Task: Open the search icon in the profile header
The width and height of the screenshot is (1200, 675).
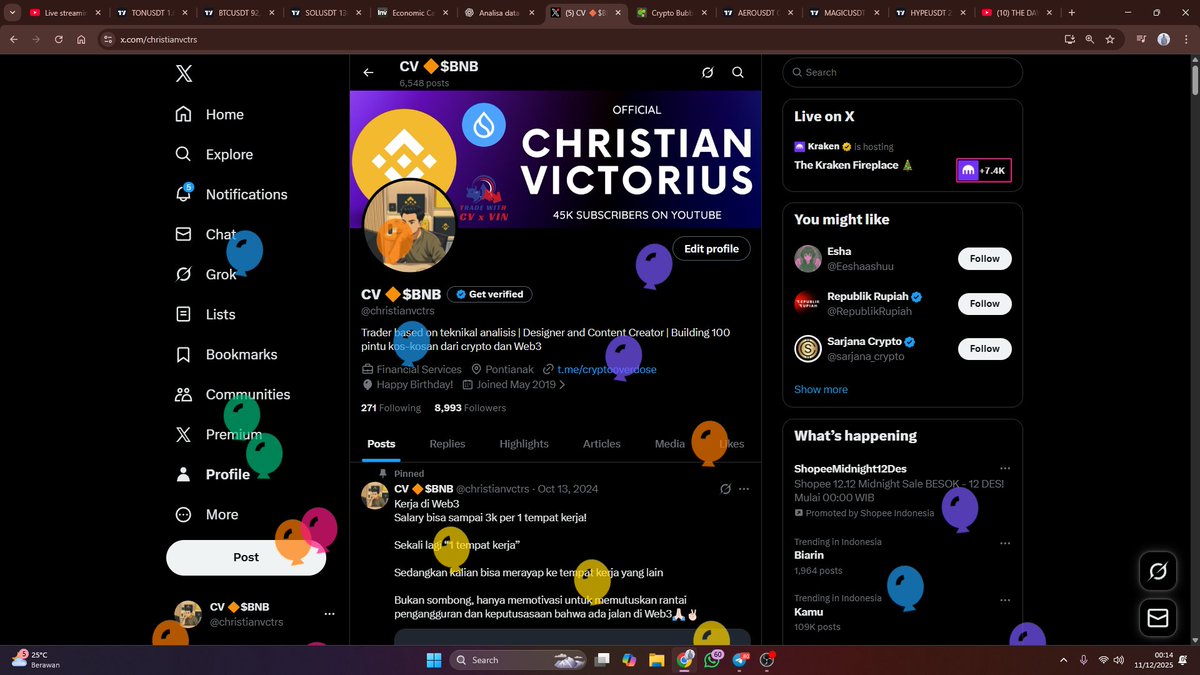Action: coord(738,72)
